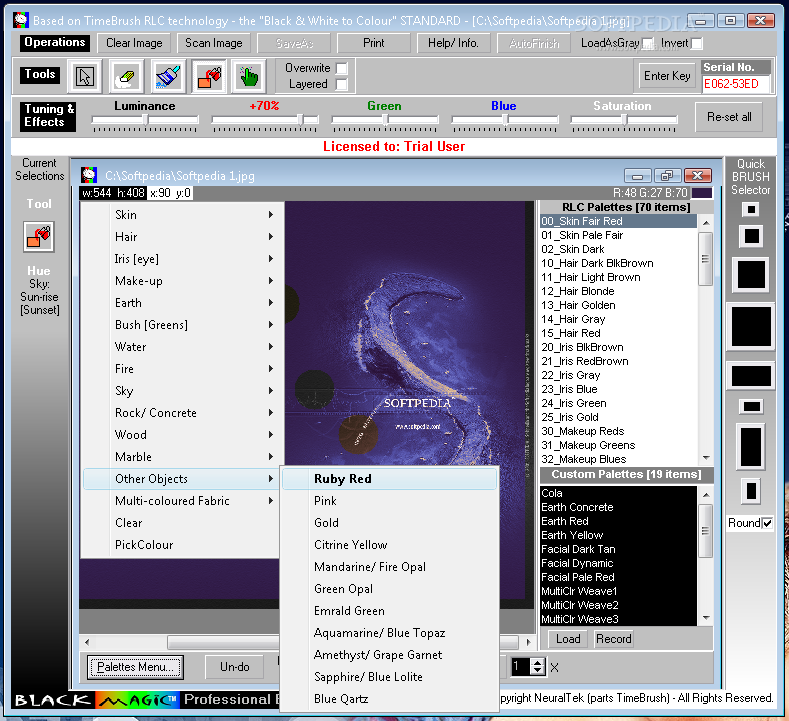
Task: Choose the second smallest square quick brush
Action: click(751, 235)
